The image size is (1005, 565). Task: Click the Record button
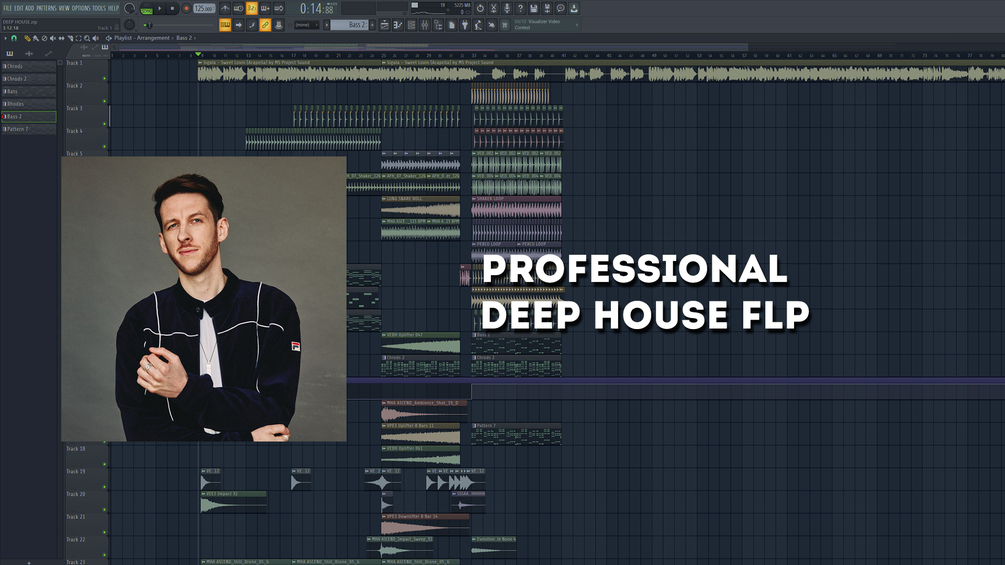pos(187,8)
